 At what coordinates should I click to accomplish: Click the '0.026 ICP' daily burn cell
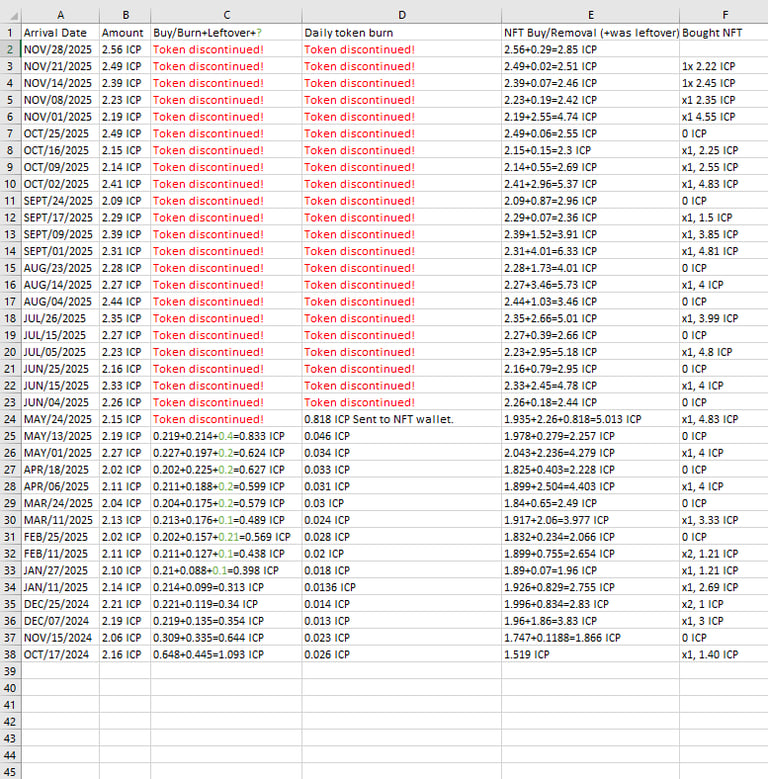[401, 654]
